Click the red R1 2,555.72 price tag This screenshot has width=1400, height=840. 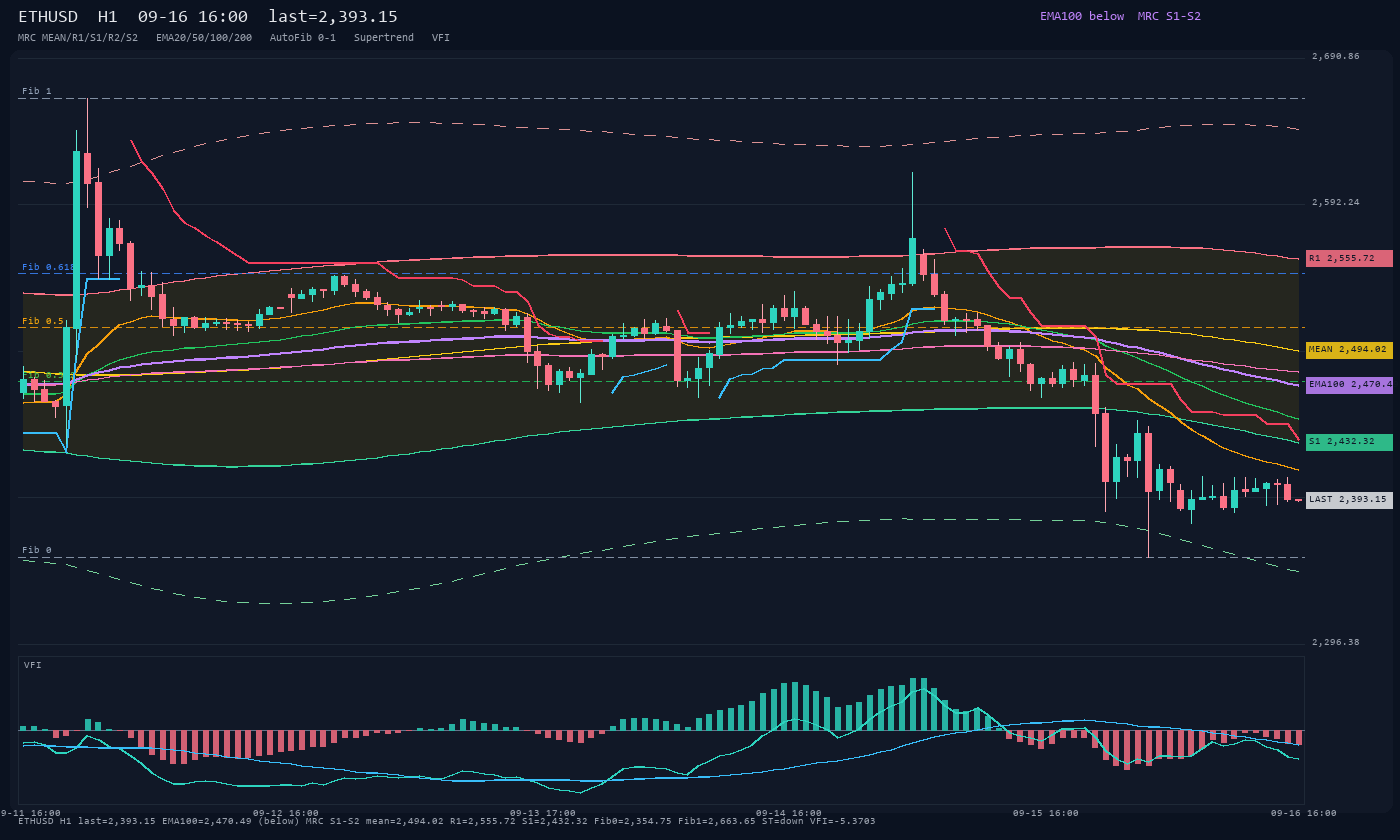(1349, 258)
